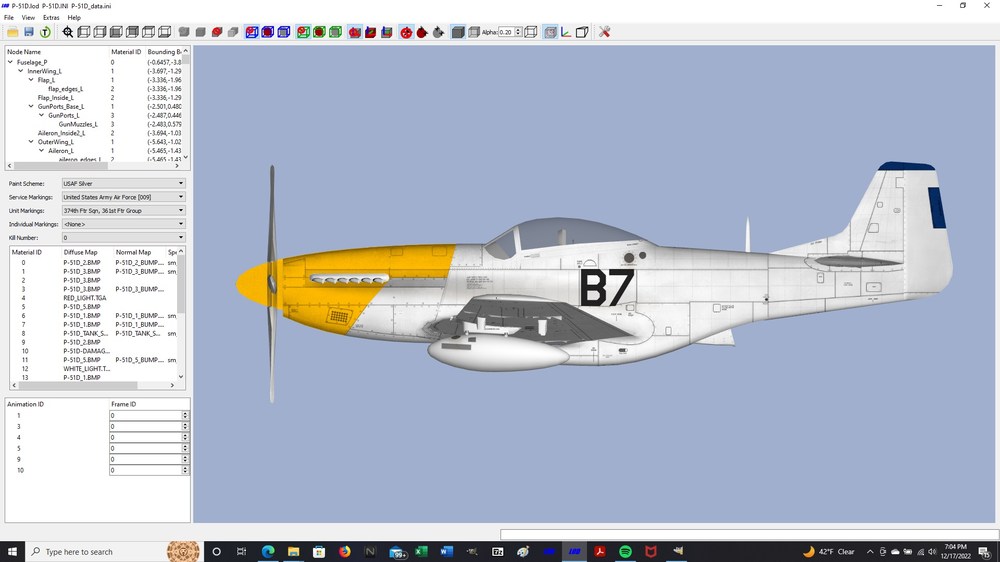
Task: Toggle the transparent gray cube display mode
Action: click(474, 32)
